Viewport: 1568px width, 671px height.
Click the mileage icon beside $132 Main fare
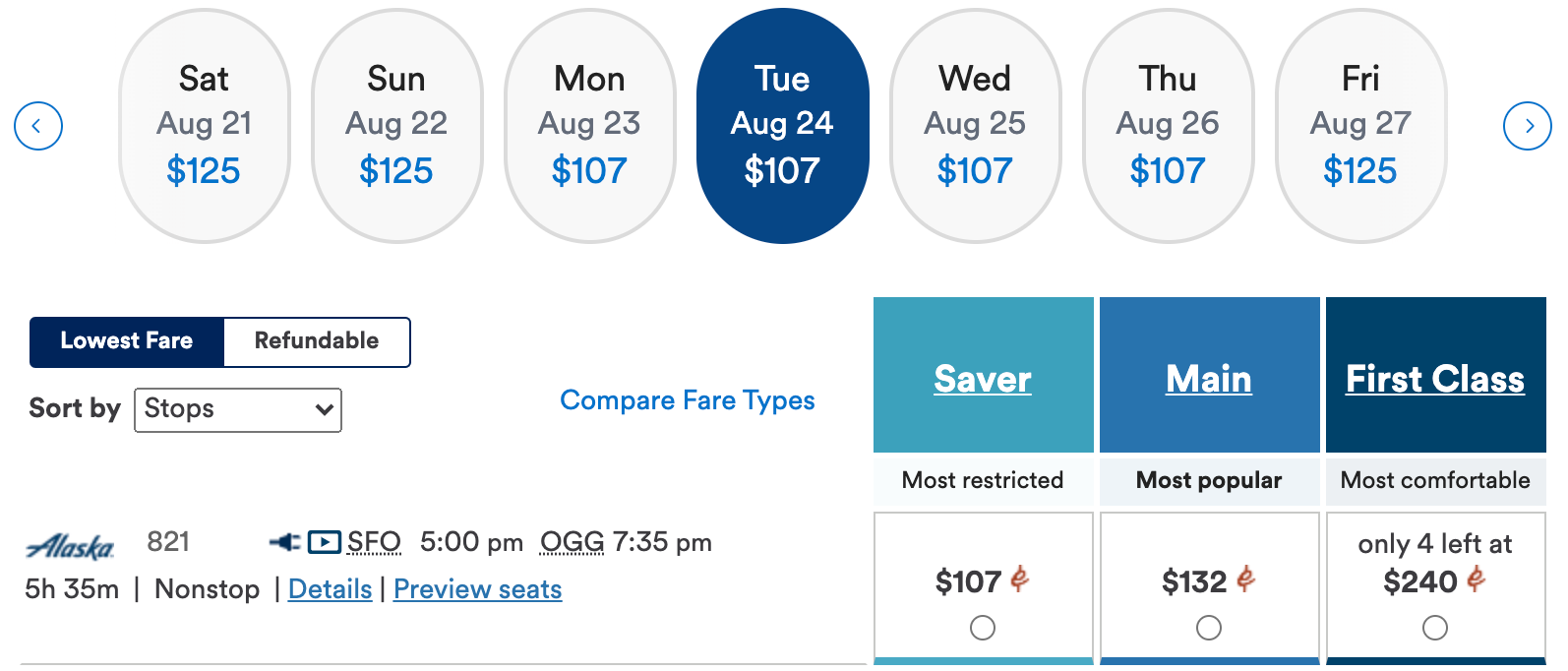1246,579
